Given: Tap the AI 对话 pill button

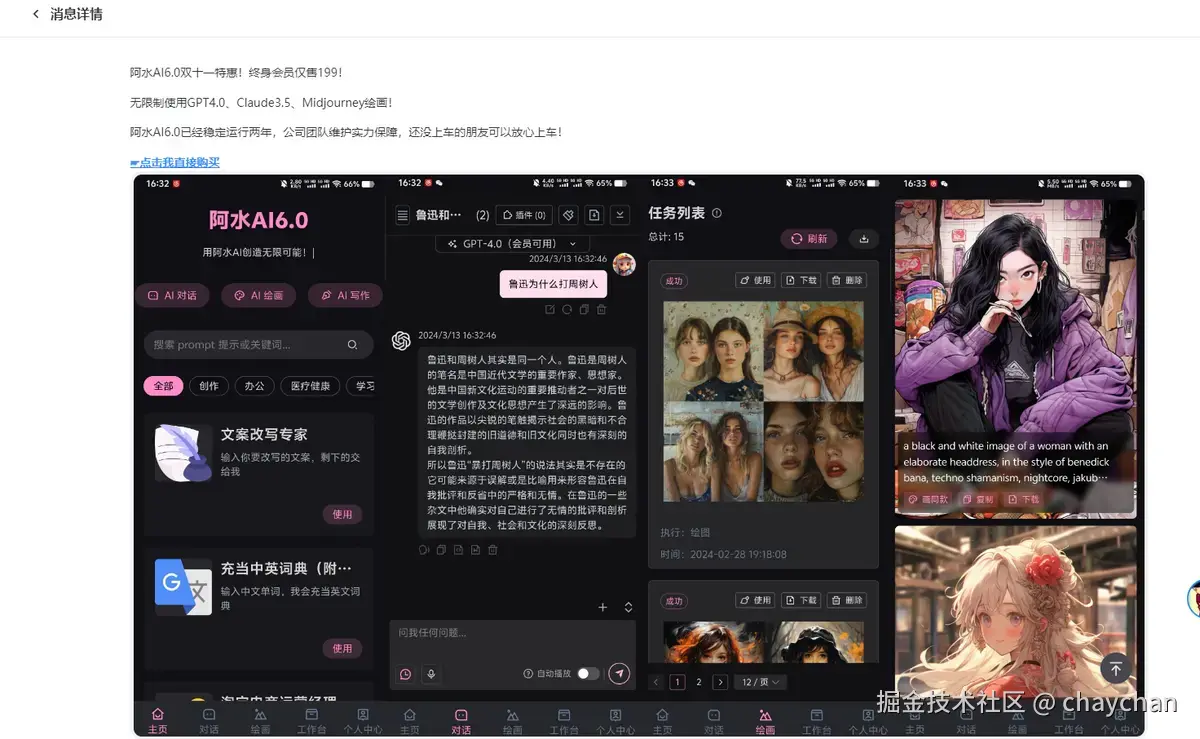Looking at the screenshot, I should point(172,295).
